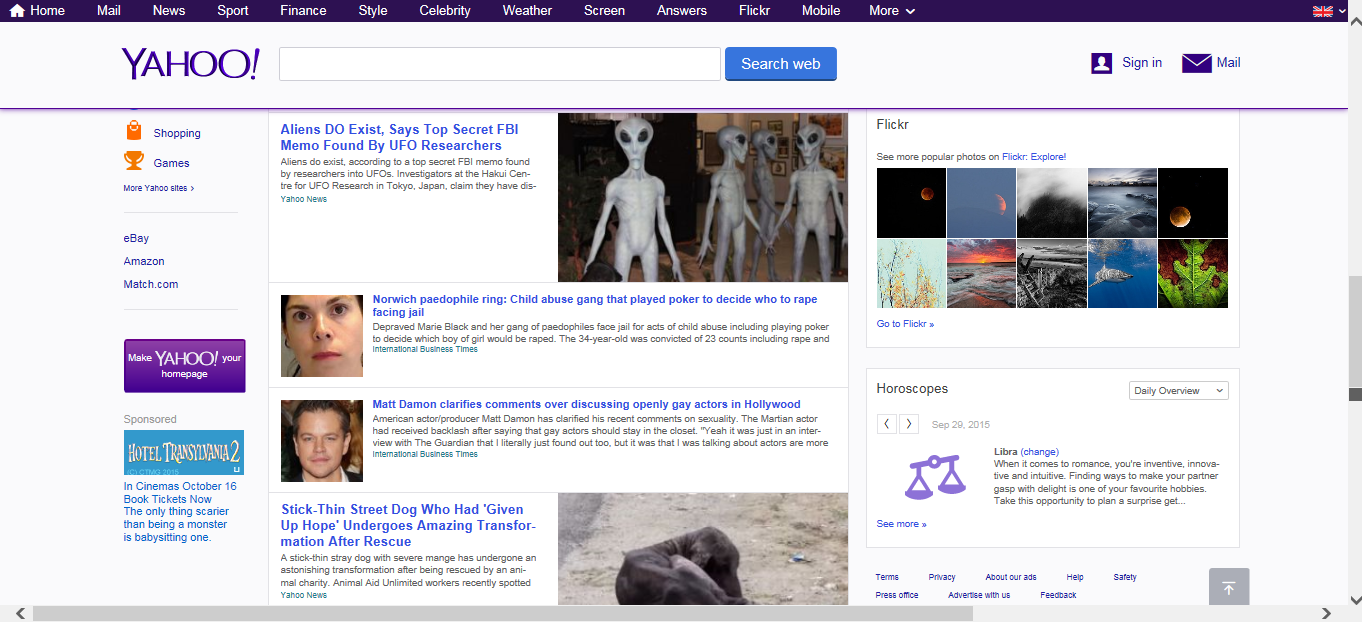Open Flickr red sunset beach photo
The width and height of the screenshot is (1362, 622).
981,273
